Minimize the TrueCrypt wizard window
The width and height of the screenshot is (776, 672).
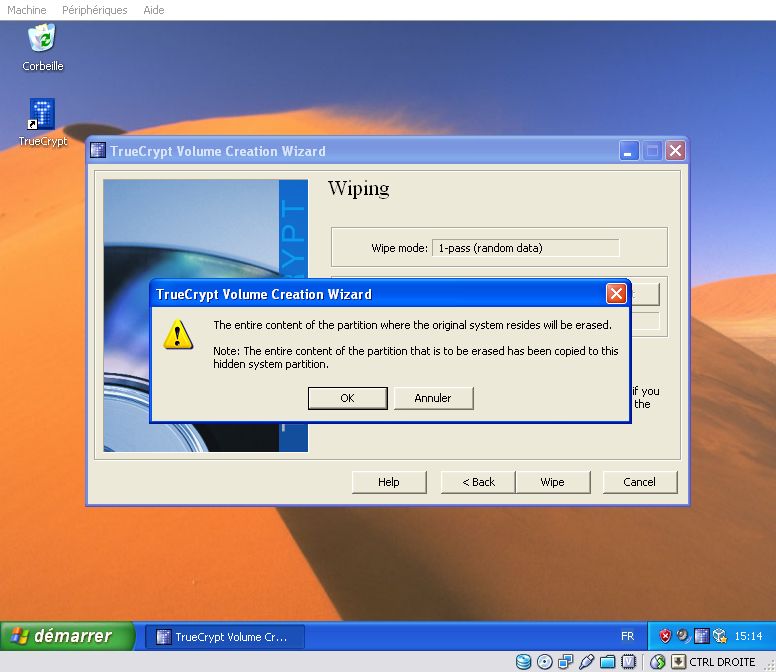(x=629, y=150)
